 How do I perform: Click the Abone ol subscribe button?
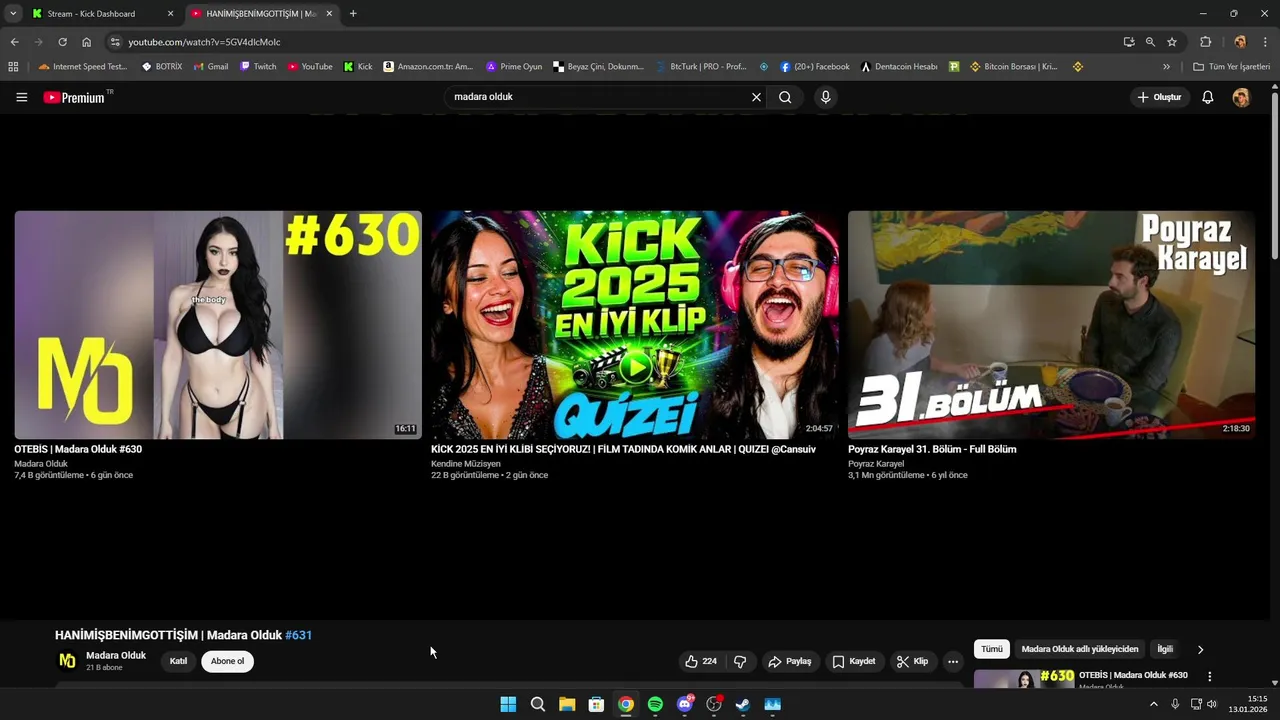pos(227,661)
